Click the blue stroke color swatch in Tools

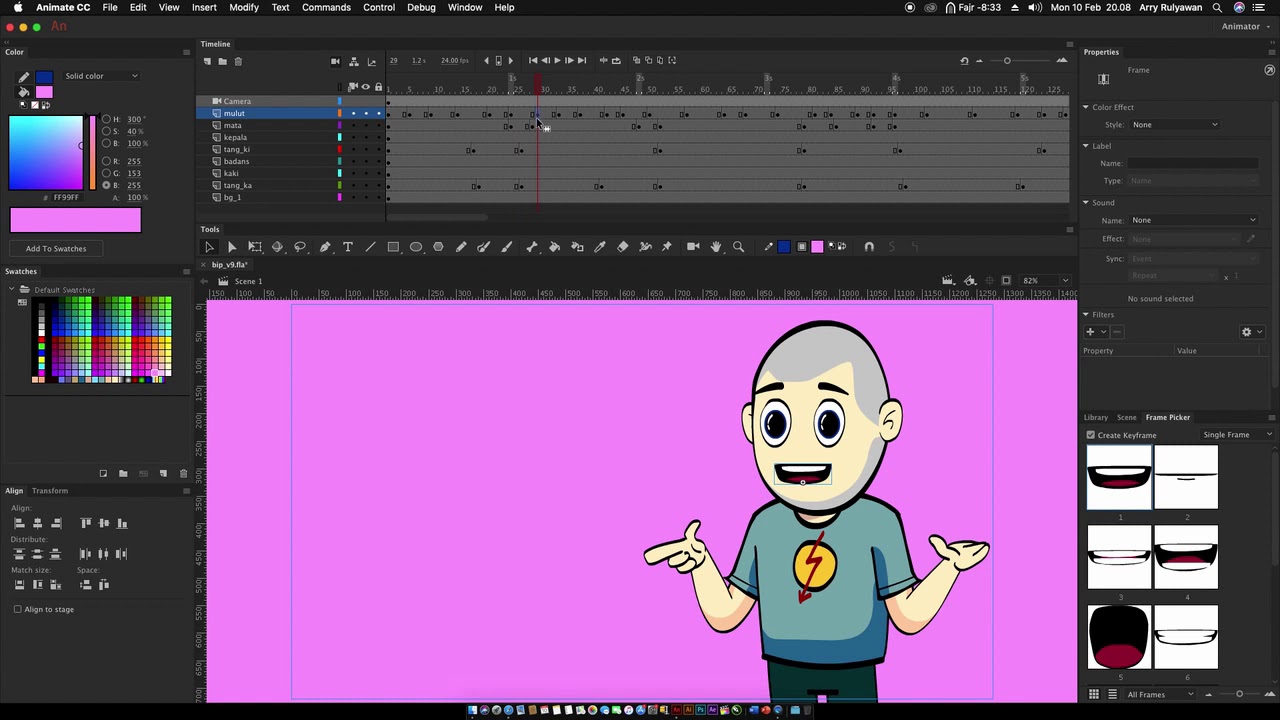coord(784,247)
